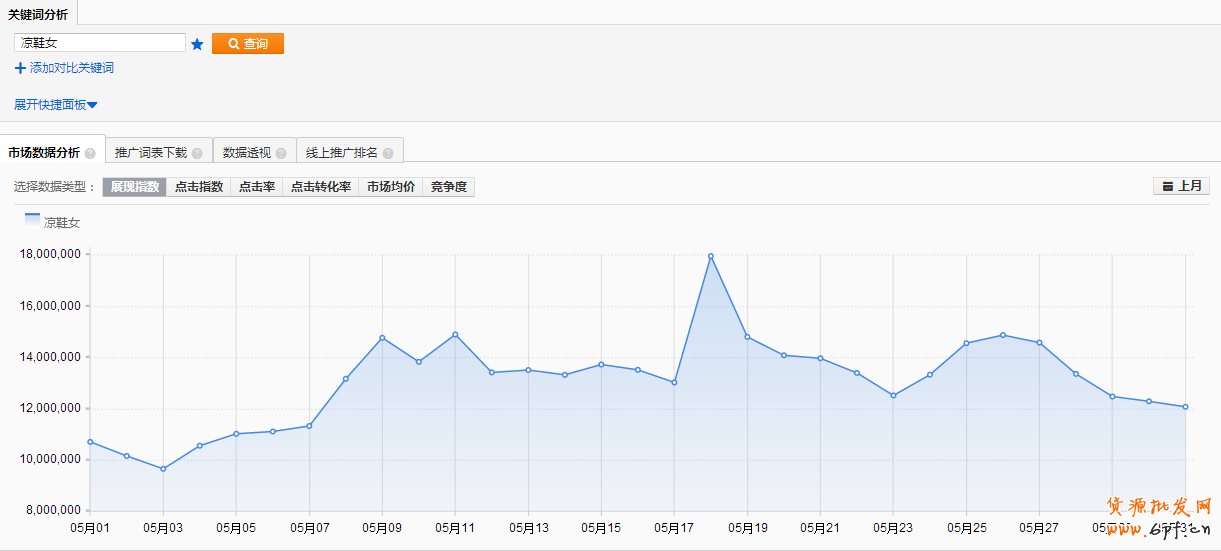Screen dimensions: 1221x551
Task: Click help icon beside 线上推广排名 tab
Action: (388, 153)
